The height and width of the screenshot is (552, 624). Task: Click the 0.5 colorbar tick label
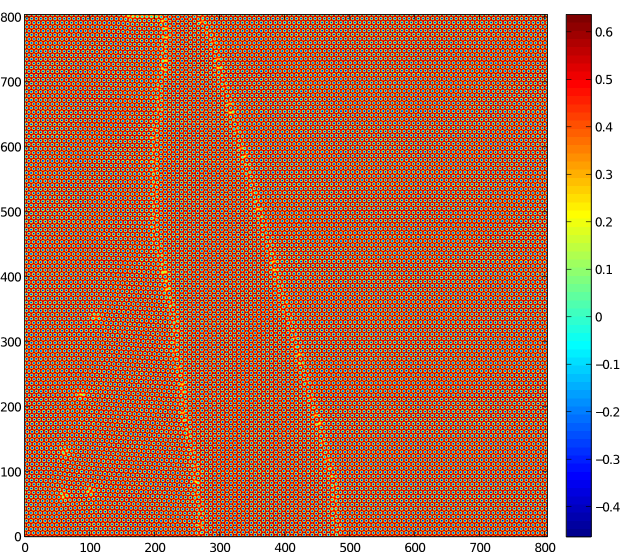pos(604,80)
